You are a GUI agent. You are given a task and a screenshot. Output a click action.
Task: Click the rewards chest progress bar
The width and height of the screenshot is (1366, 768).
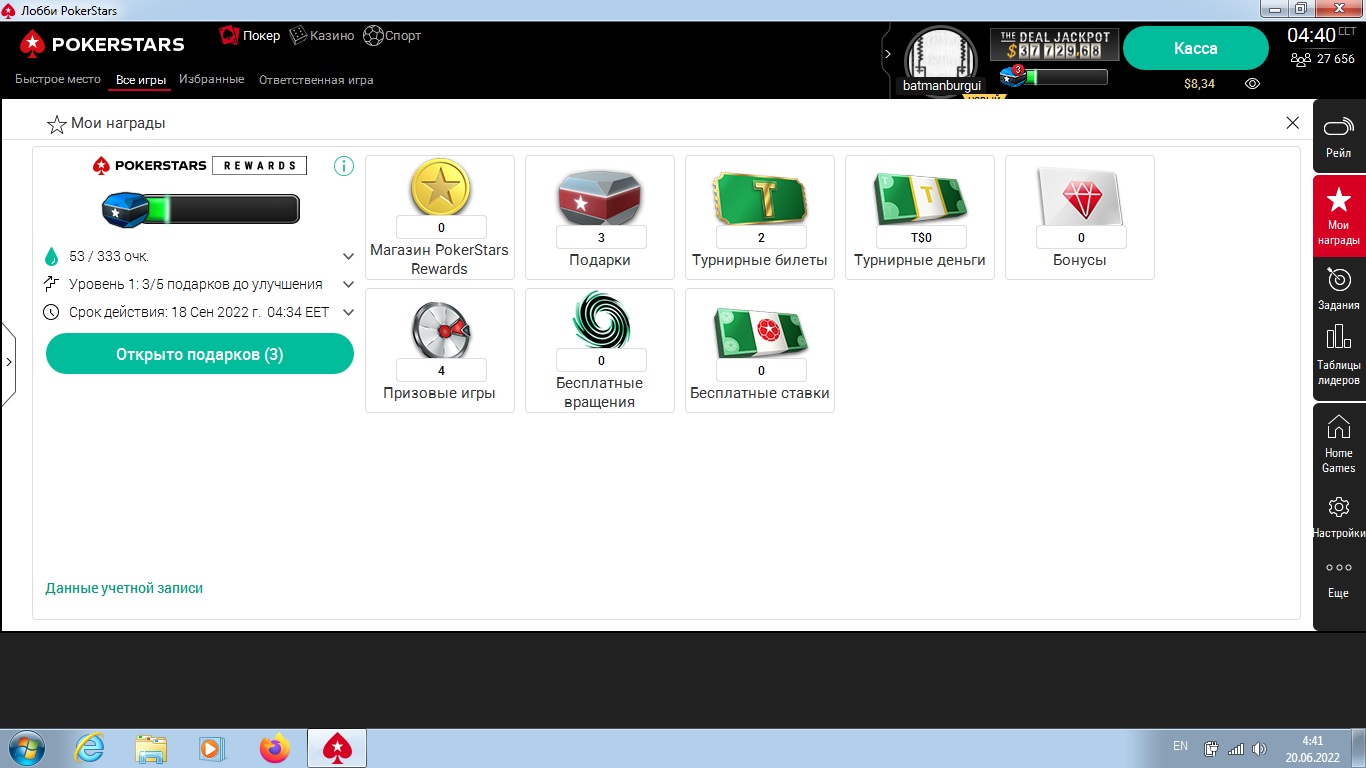tap(200, 209)
